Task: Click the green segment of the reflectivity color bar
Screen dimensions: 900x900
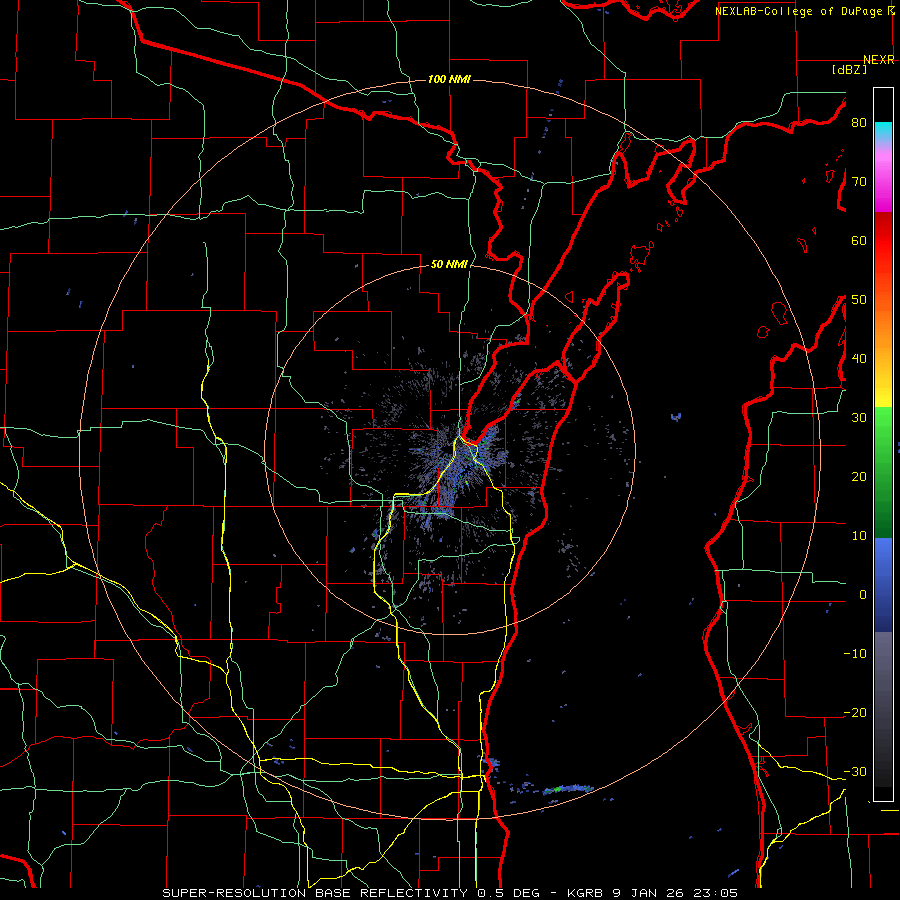Action: pyautogui.click(x=883, y=472)
